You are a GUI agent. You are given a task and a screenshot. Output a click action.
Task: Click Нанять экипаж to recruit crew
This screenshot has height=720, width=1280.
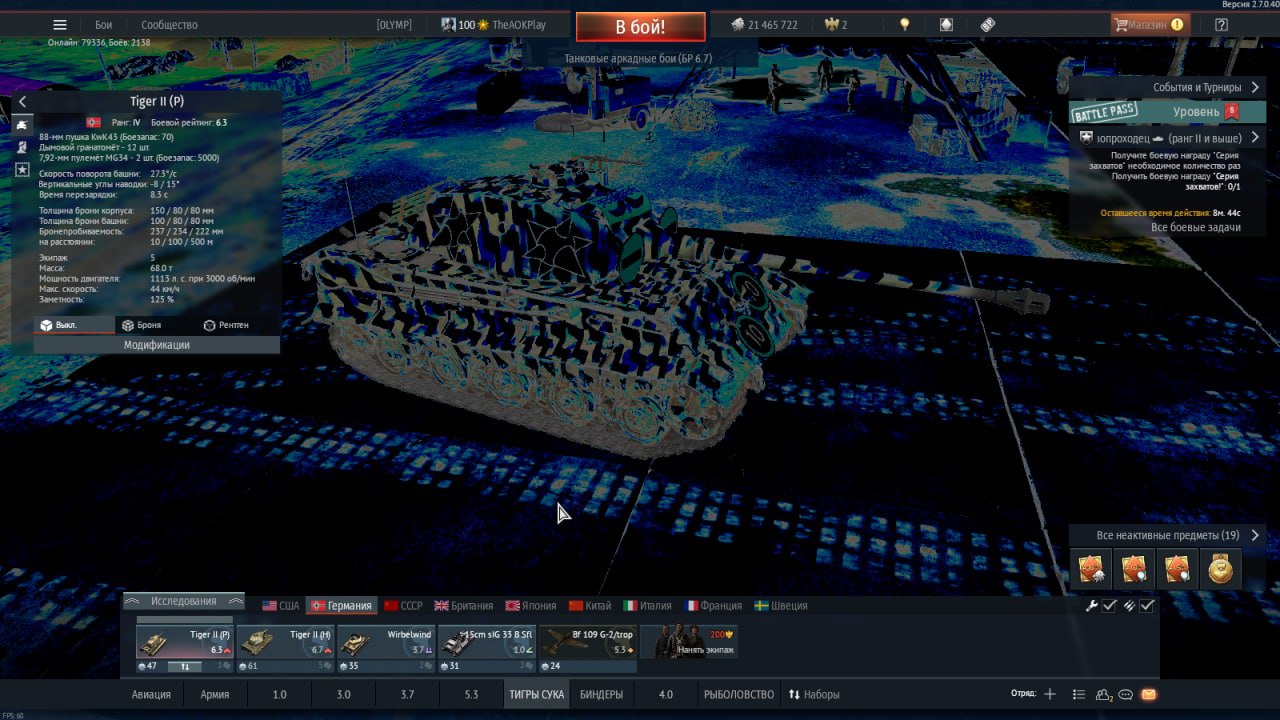[x=690, y=643]
